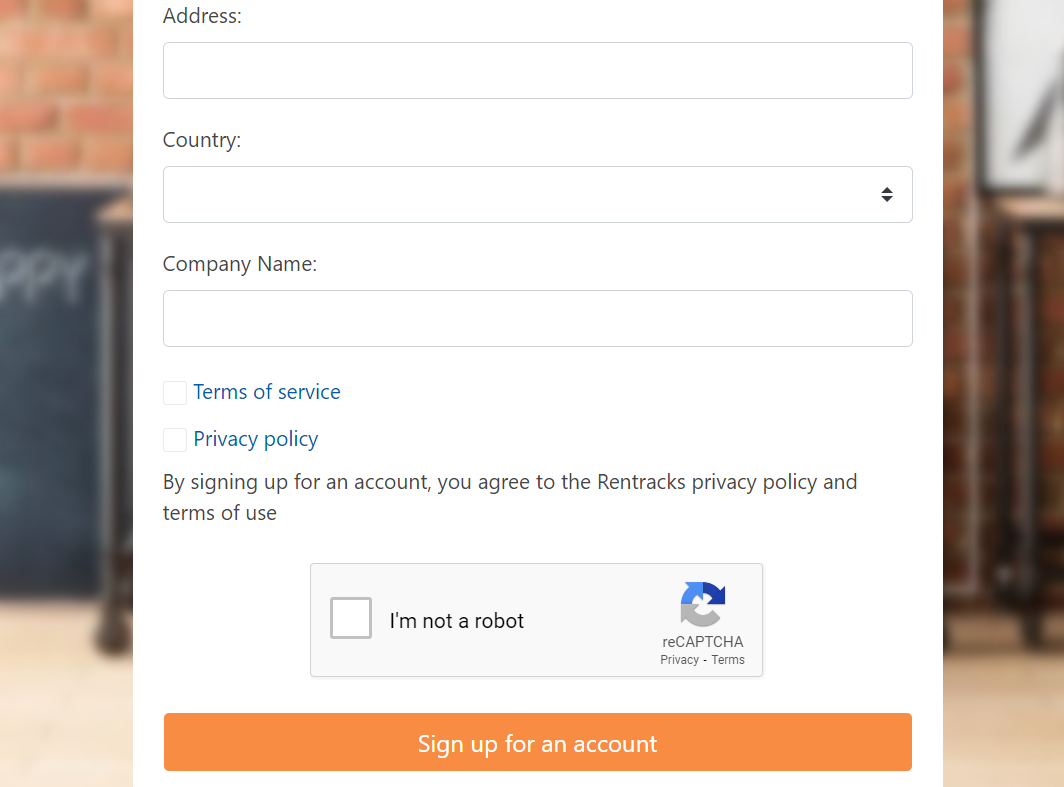Viewport: 1064px width, 787px height.
Task: Open the Privacy policy link
Action: point(256,439)
